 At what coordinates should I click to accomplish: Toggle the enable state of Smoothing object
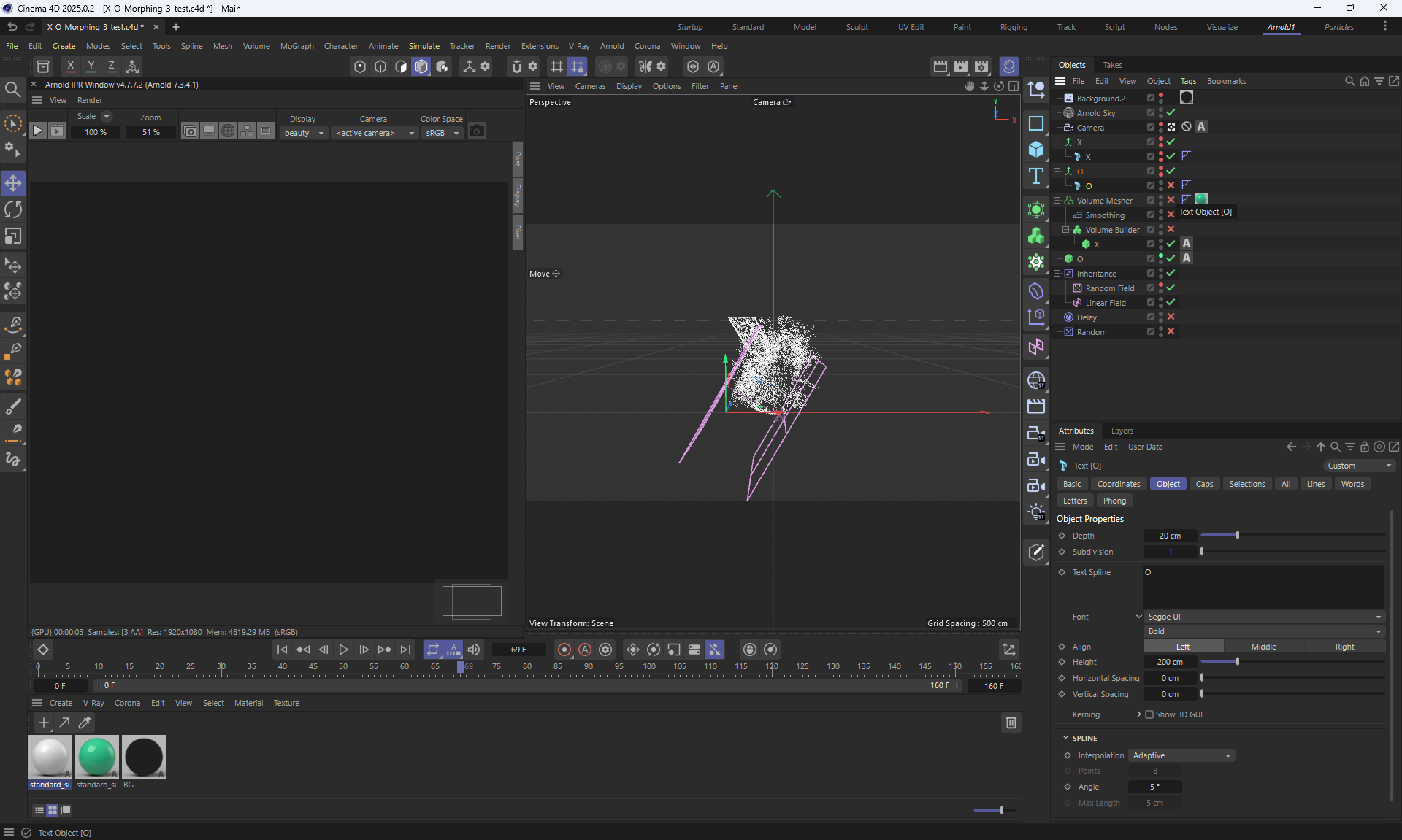pyautogui.click(x=1171, y=215)
